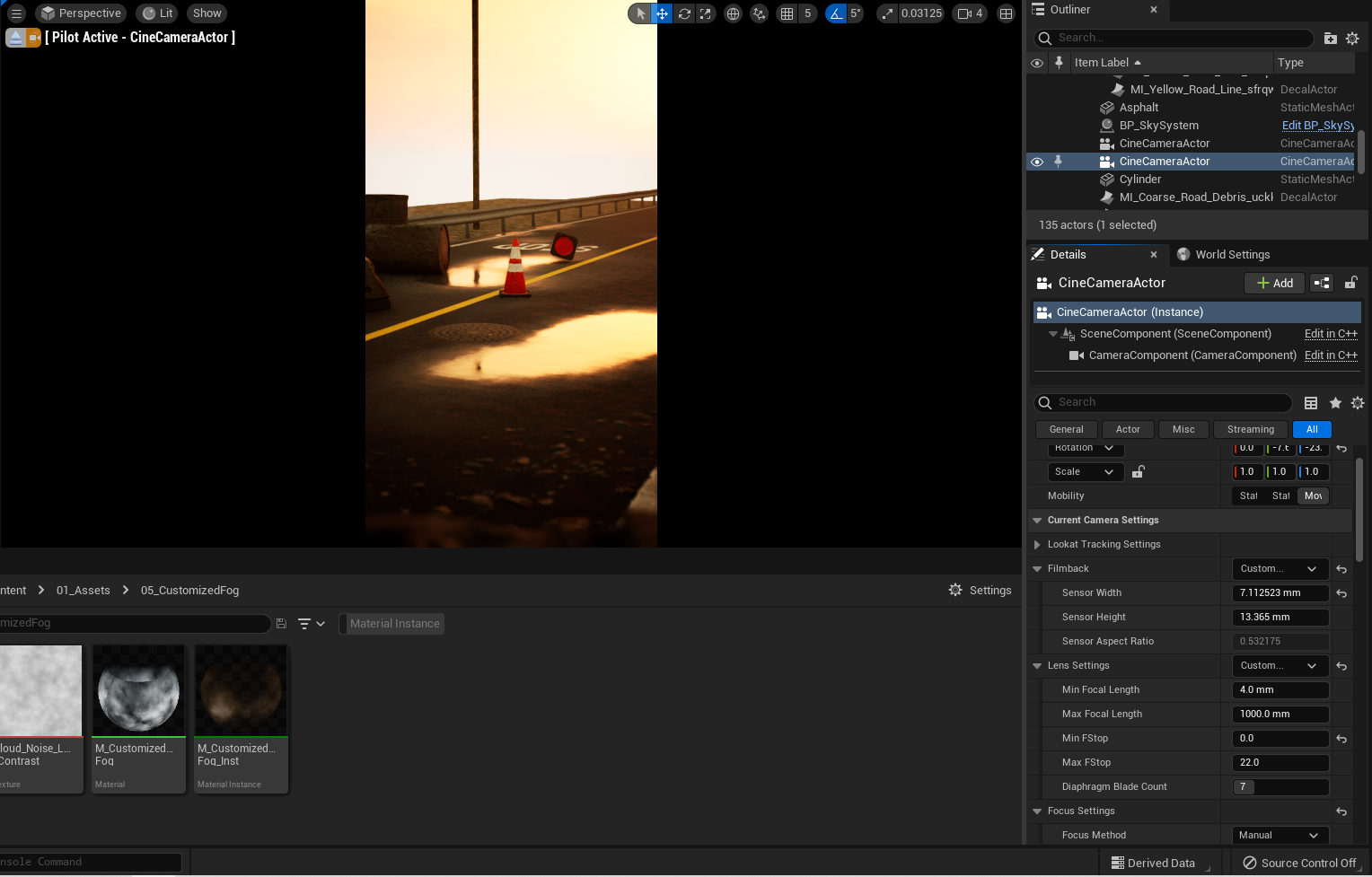
Task: Toggle grid snapping icon
Action: click(x=787, y=13)
